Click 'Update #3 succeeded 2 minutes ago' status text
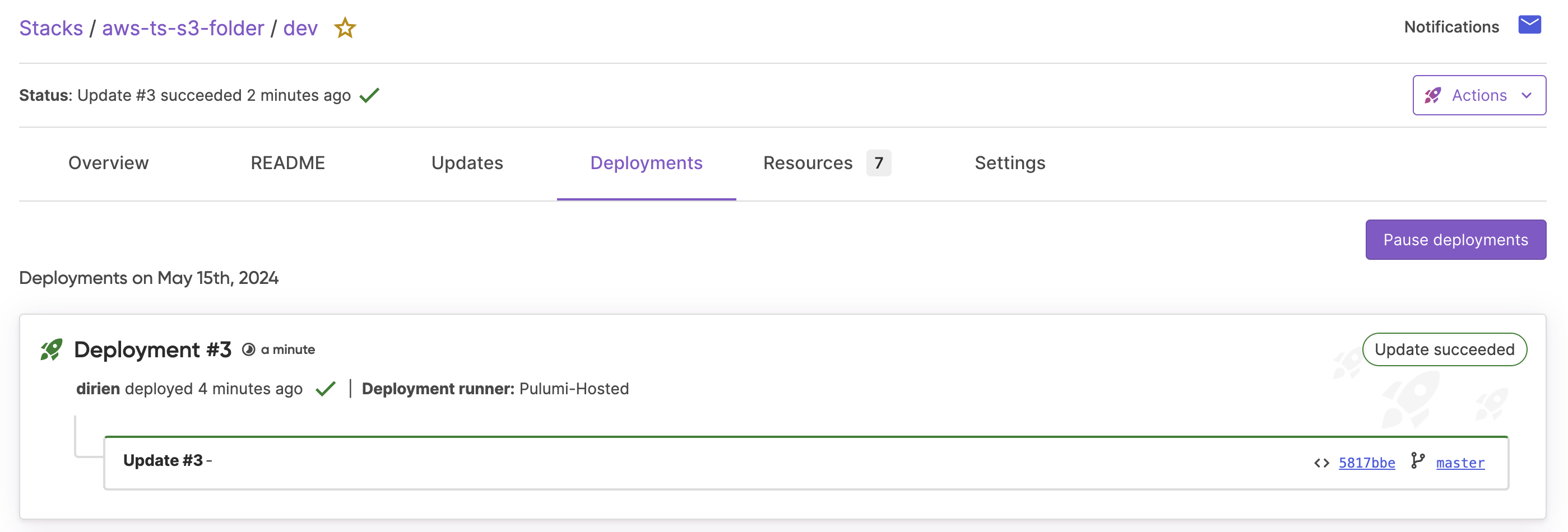Image resolution: width=1568 pixels, height=532 pixels. pyautogui.click(x=214, y=95)
